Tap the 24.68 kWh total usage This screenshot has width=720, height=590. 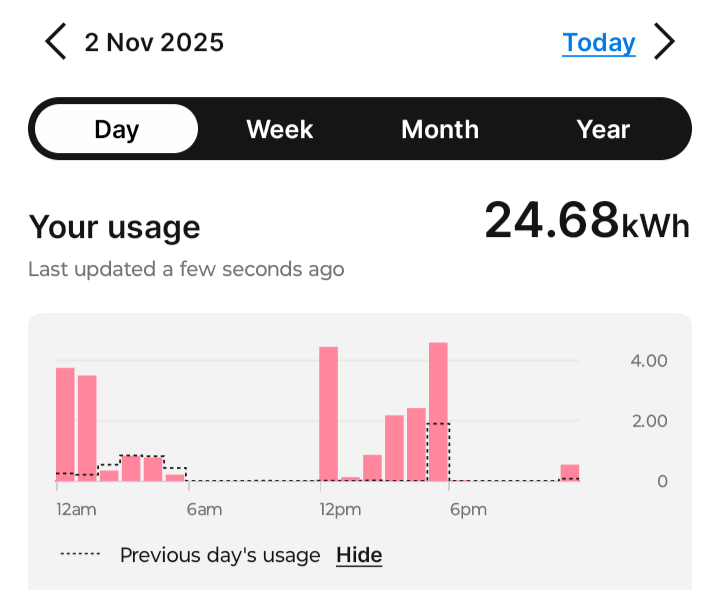click(x=587, y=221)
